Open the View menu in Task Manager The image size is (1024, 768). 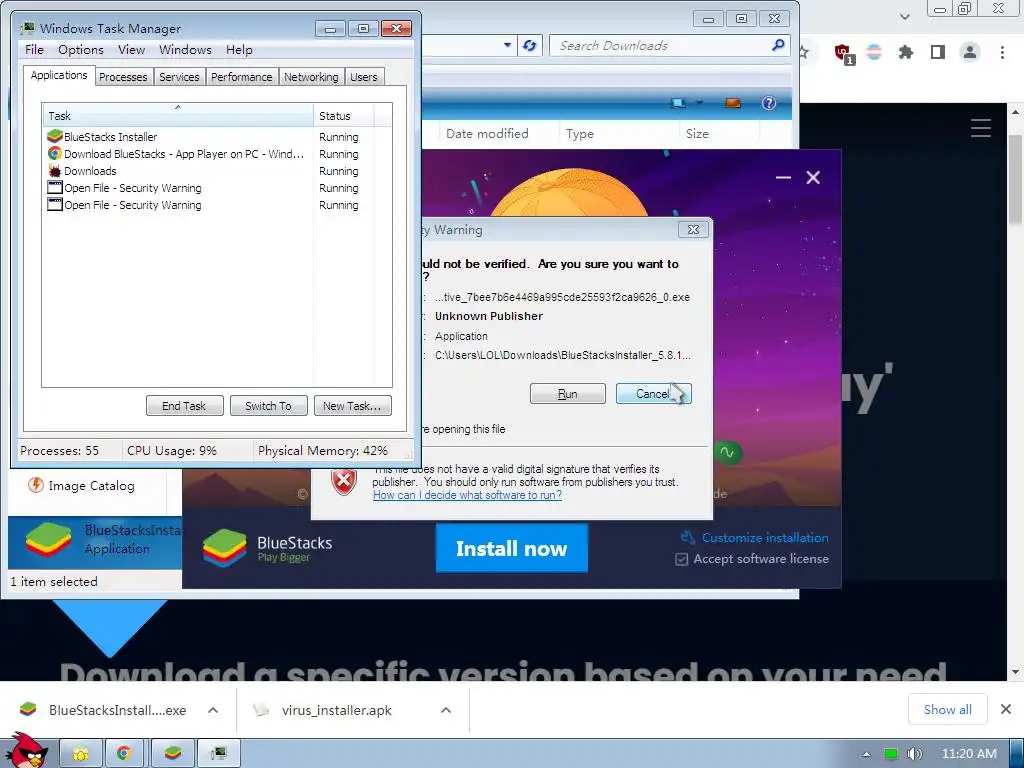coord(131,50)
